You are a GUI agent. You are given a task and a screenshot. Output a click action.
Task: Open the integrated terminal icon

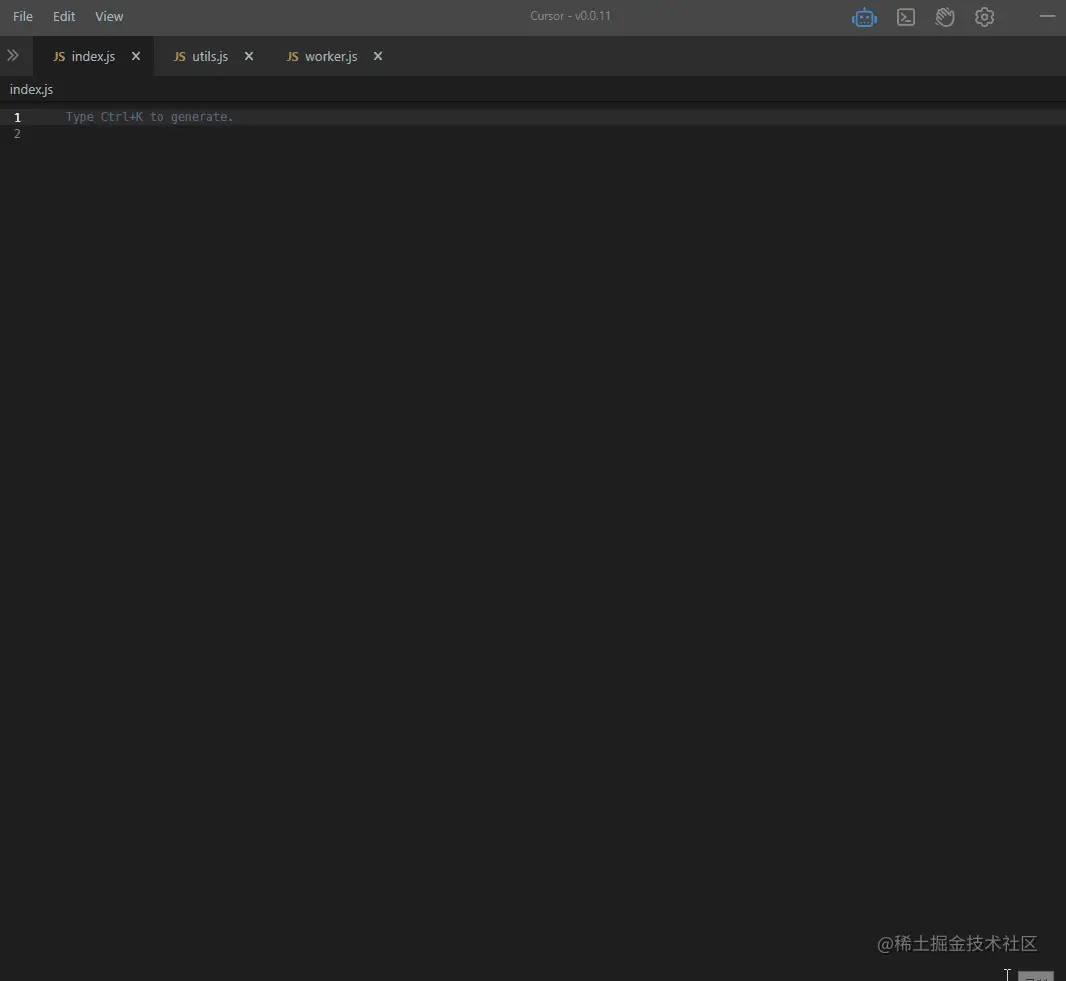[905, 17]
